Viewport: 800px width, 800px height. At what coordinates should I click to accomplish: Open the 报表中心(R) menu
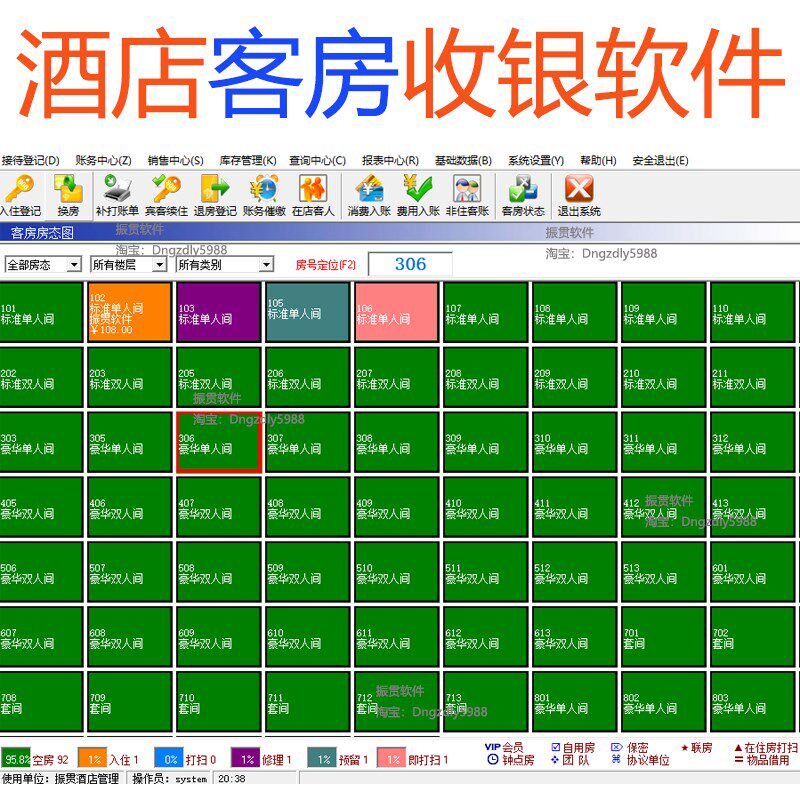[393, 160]
